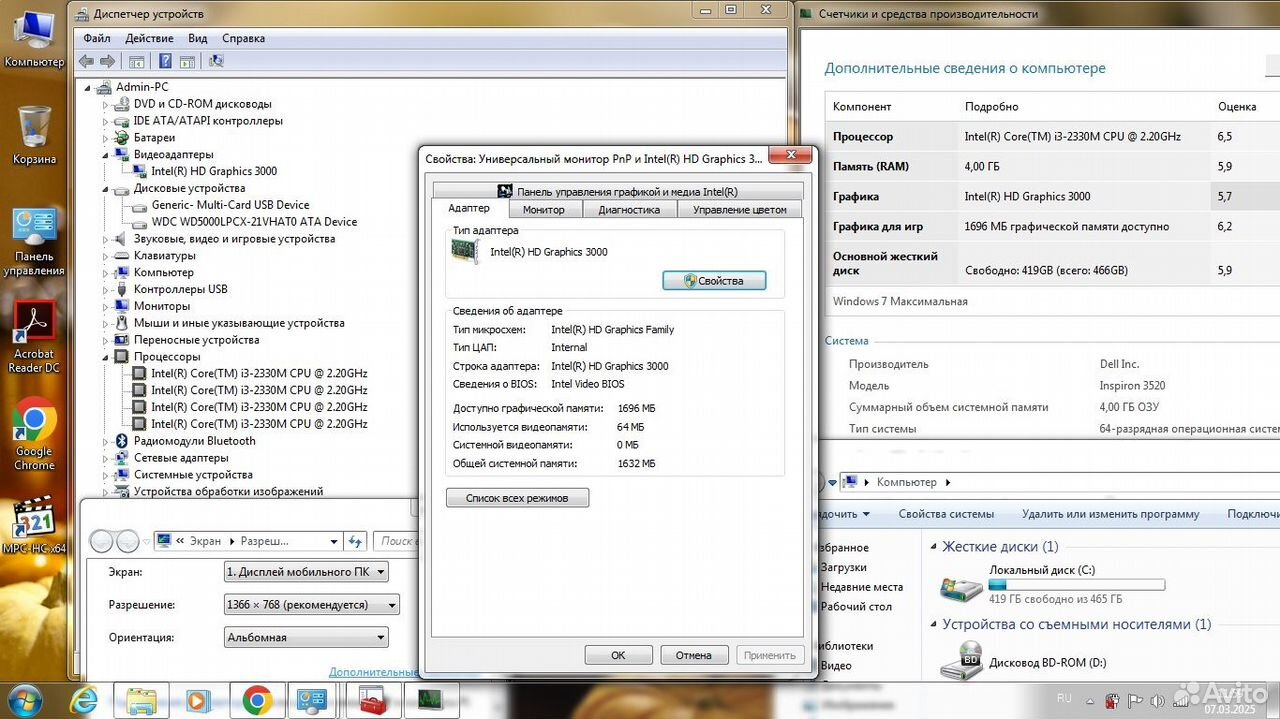Open the Разрешение 1366 × 768 dropdown
1280x719 pixels.
point(312,605)
